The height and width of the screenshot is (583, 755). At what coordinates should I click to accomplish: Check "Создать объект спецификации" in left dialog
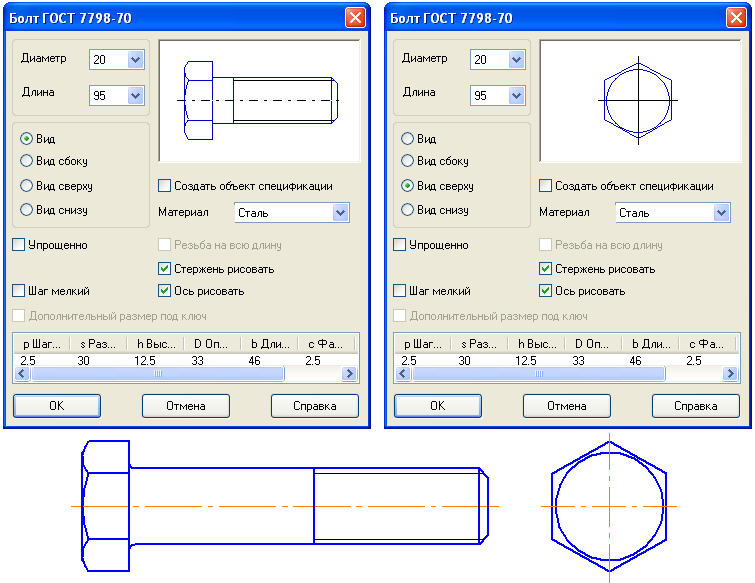tap(164, 185)
